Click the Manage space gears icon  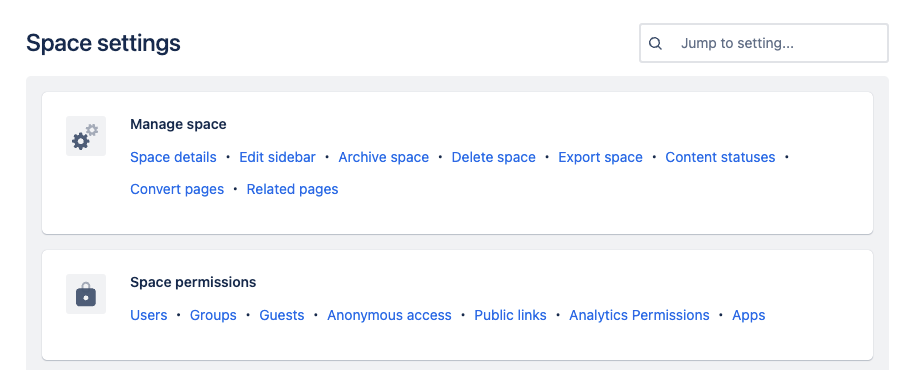tap(86, 136)
